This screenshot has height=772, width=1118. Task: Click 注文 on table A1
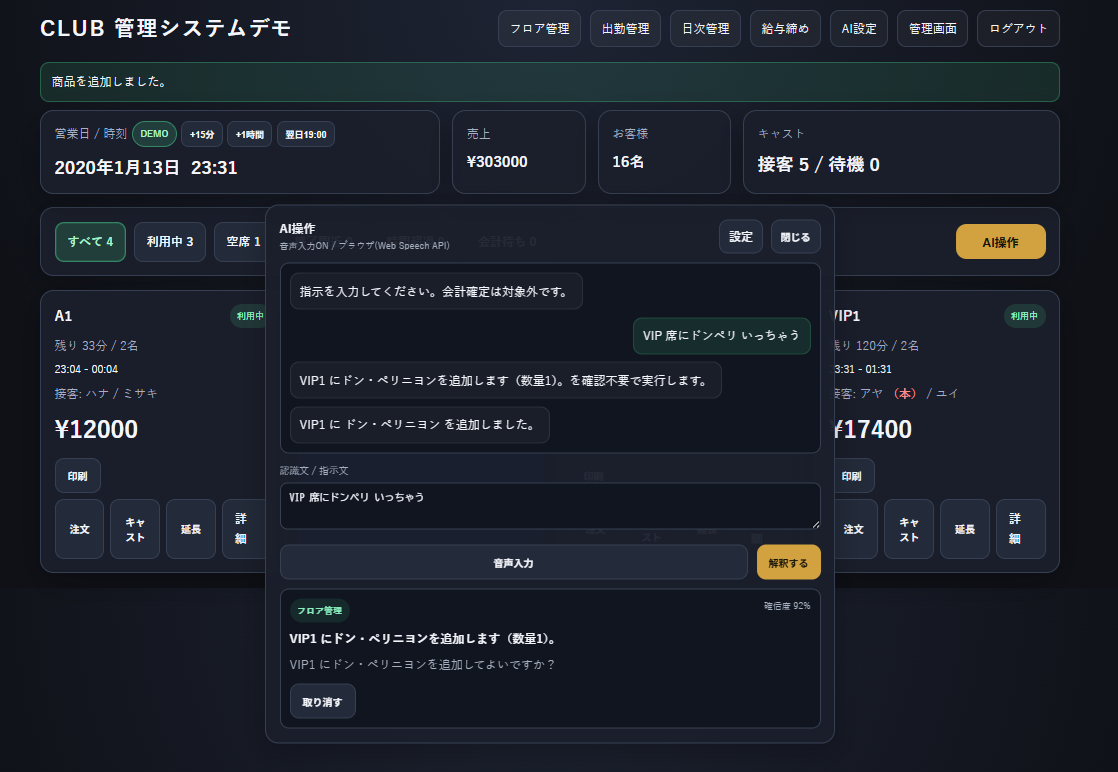79,529
